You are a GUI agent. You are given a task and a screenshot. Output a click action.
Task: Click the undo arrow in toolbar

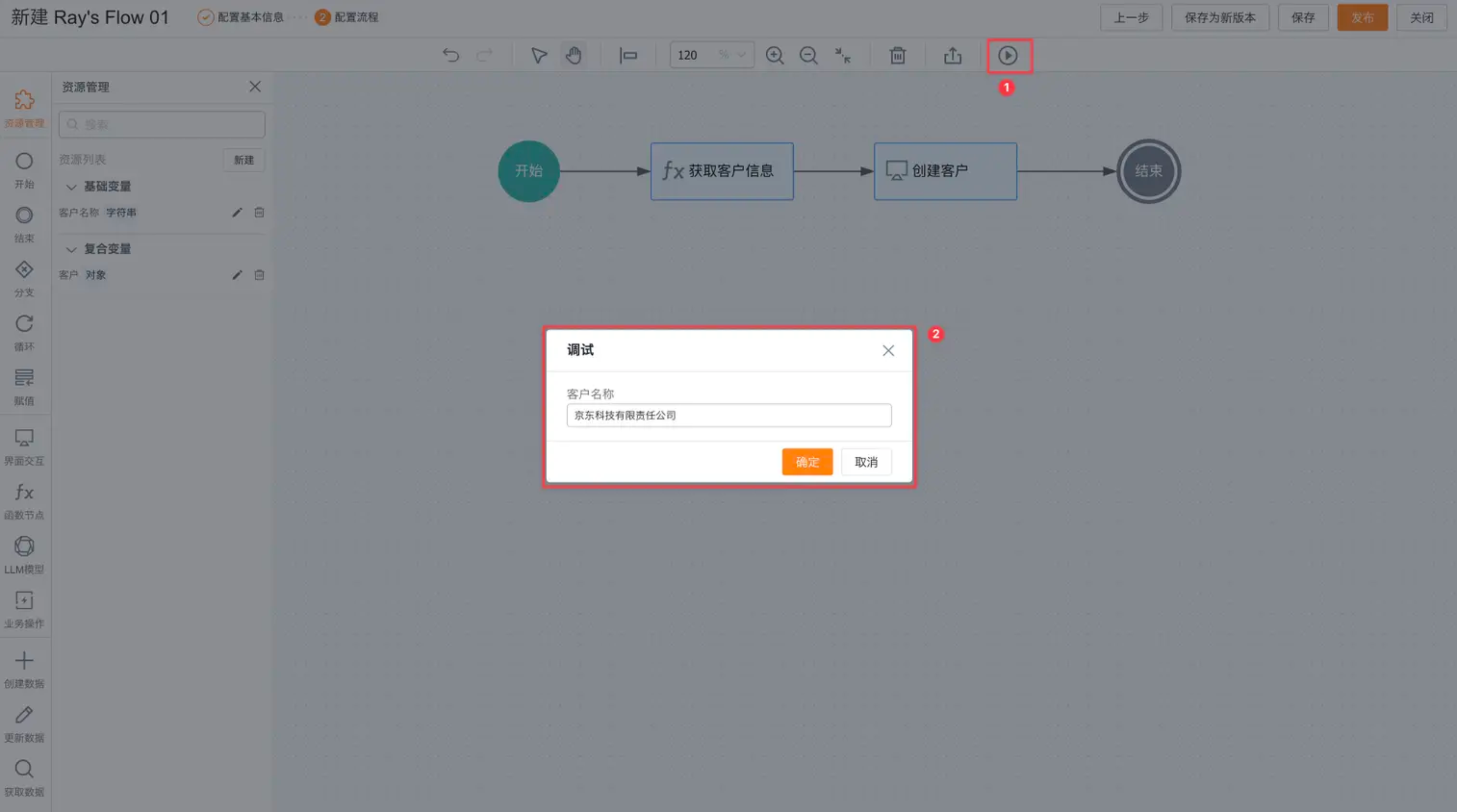[451, 55]
